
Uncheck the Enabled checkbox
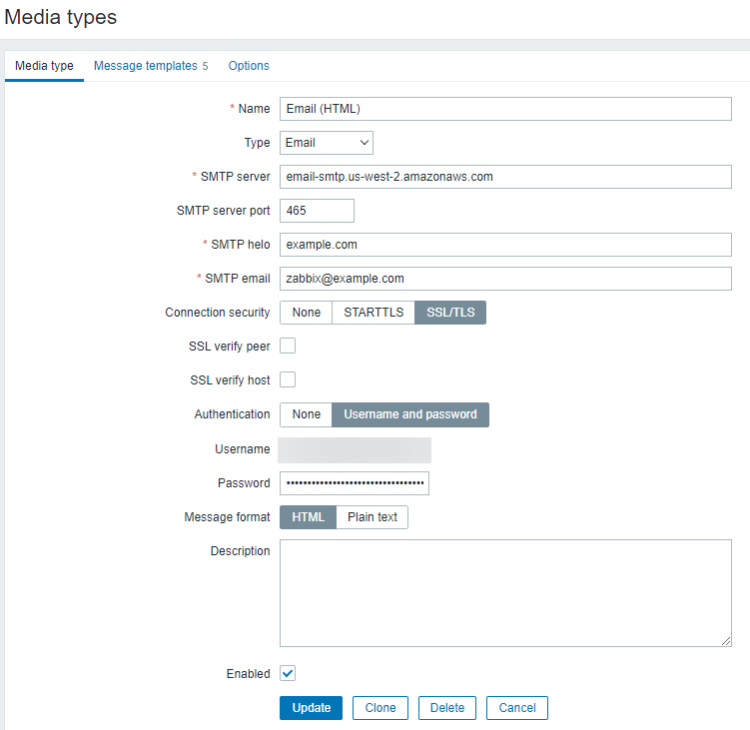(x=288, y=674)
